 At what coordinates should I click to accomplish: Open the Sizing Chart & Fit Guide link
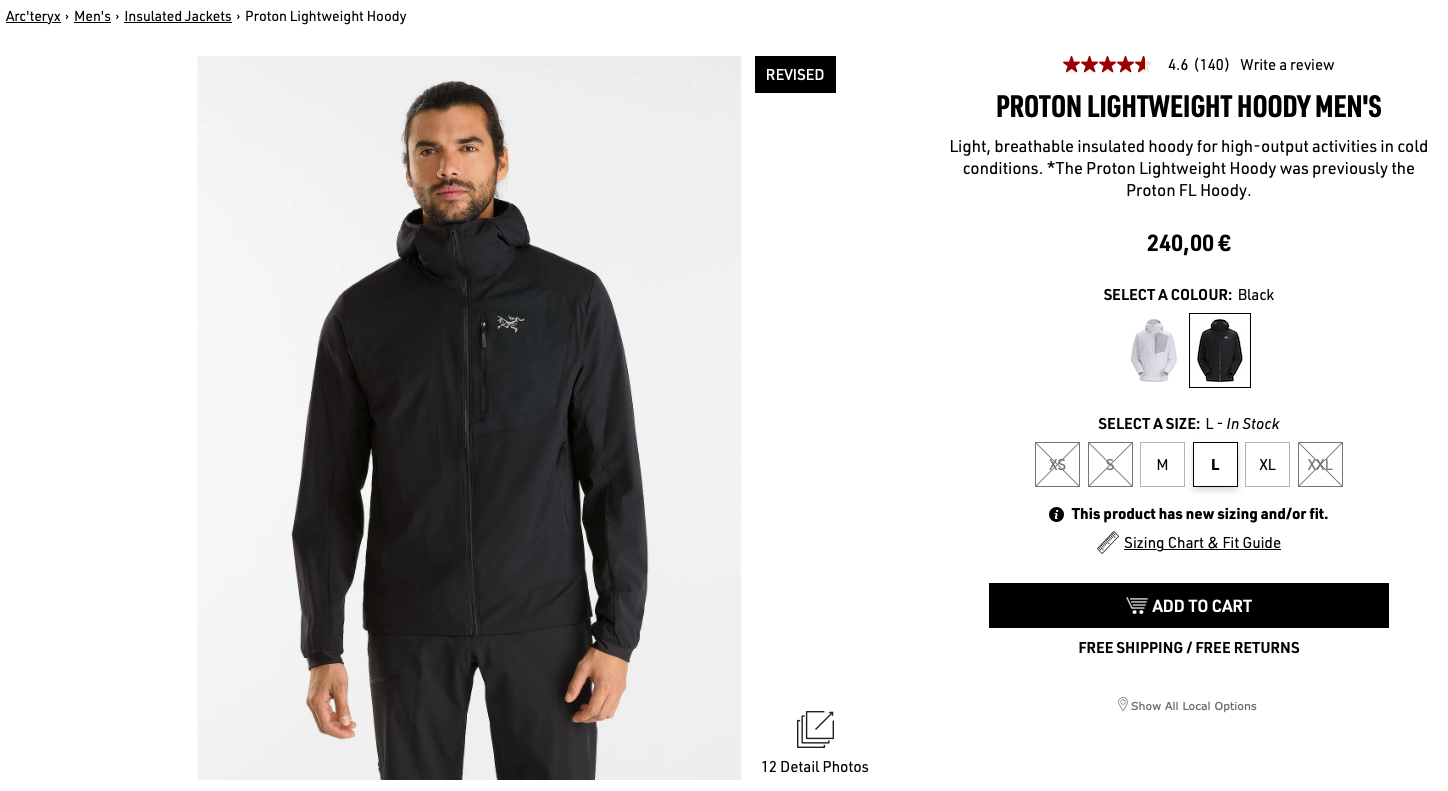click(1202, 543)
